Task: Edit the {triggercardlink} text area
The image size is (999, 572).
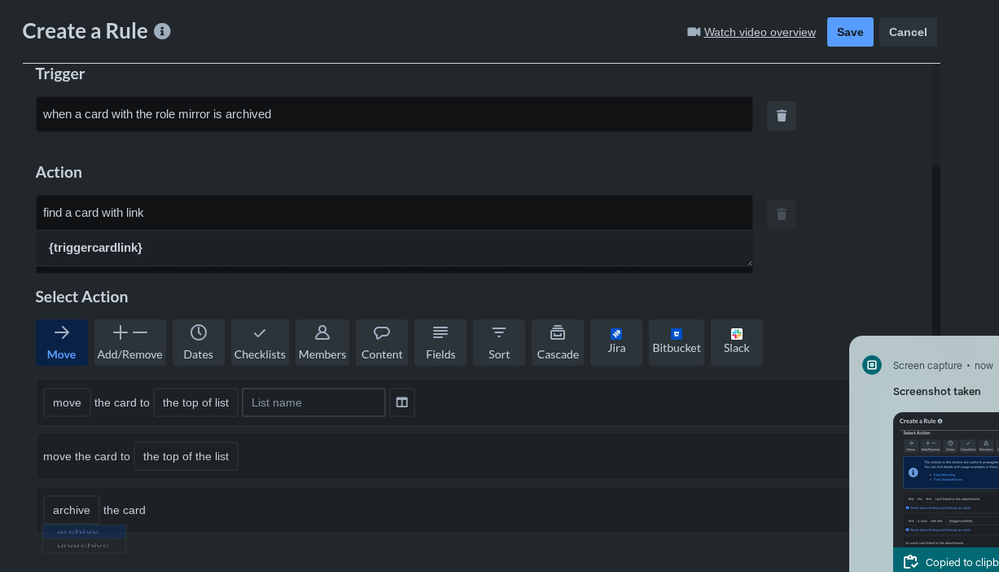Action: (x=394, y=248)
